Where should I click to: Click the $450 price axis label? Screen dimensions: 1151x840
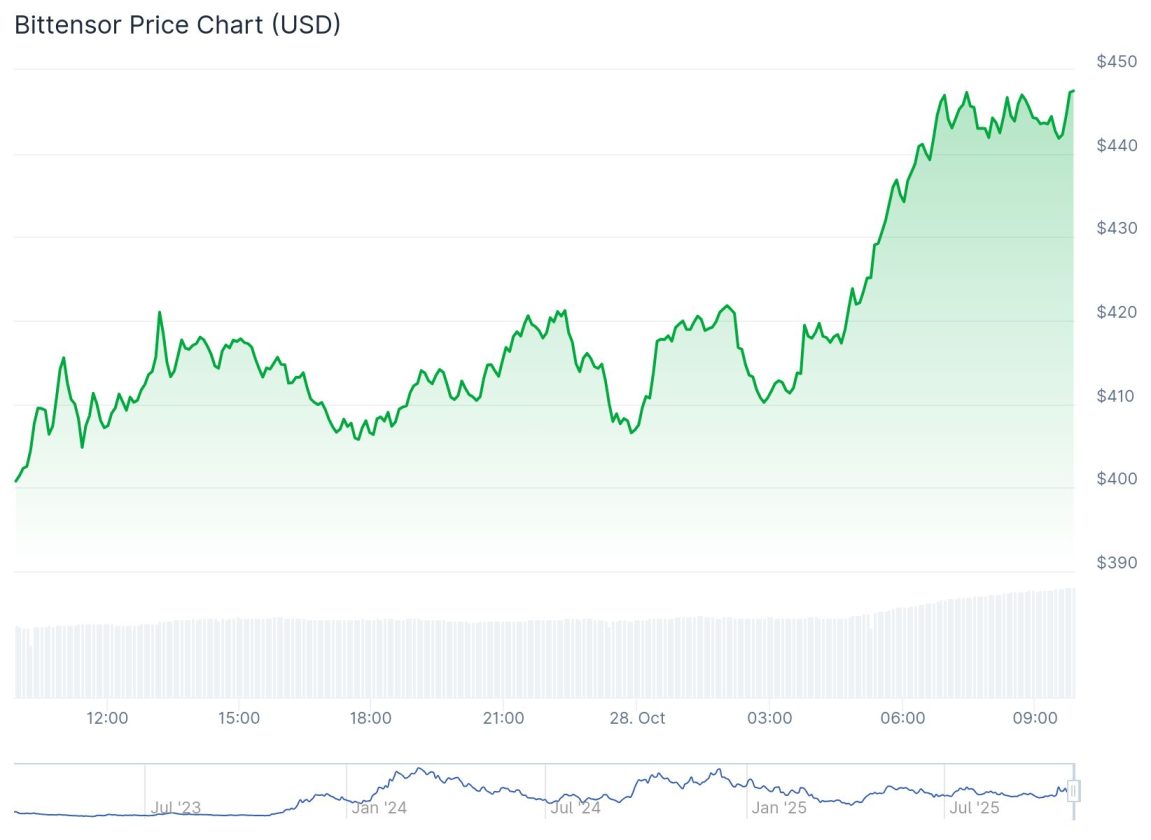[1116, 61]
